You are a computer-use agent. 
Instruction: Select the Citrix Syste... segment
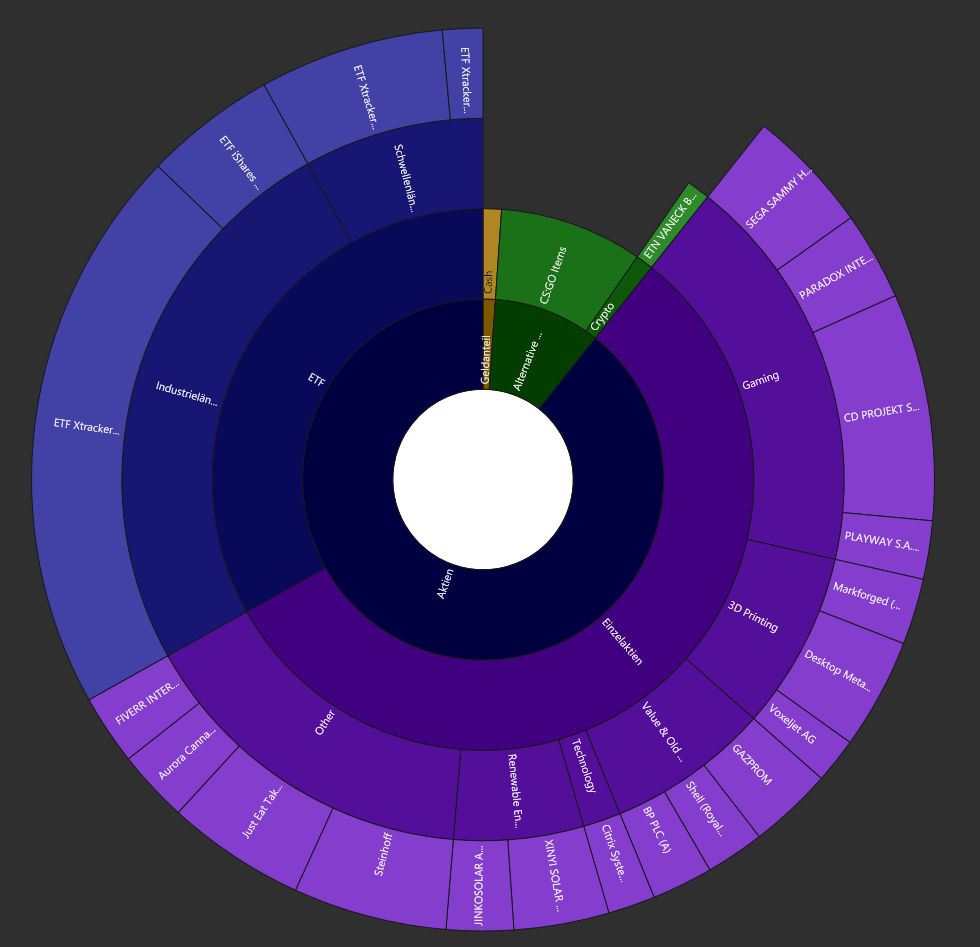tap(616, 863)
